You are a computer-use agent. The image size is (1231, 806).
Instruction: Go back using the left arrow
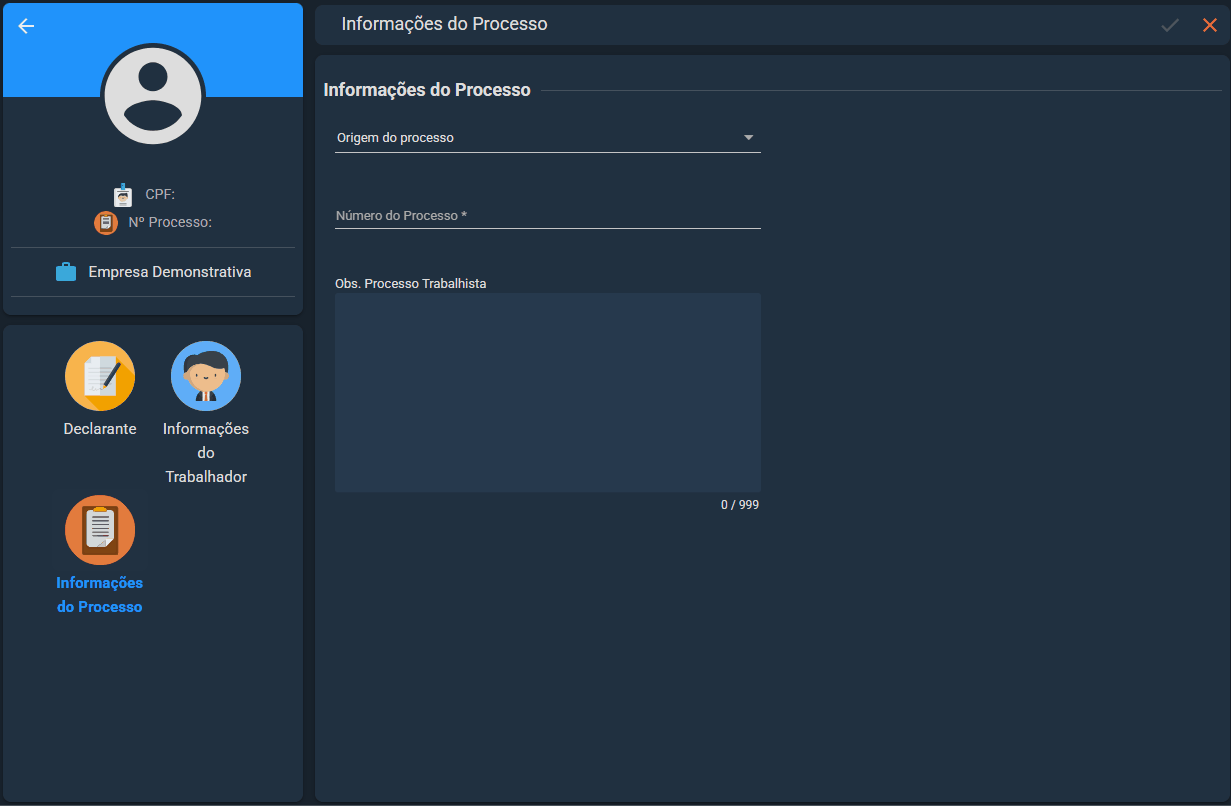(26, 26)
